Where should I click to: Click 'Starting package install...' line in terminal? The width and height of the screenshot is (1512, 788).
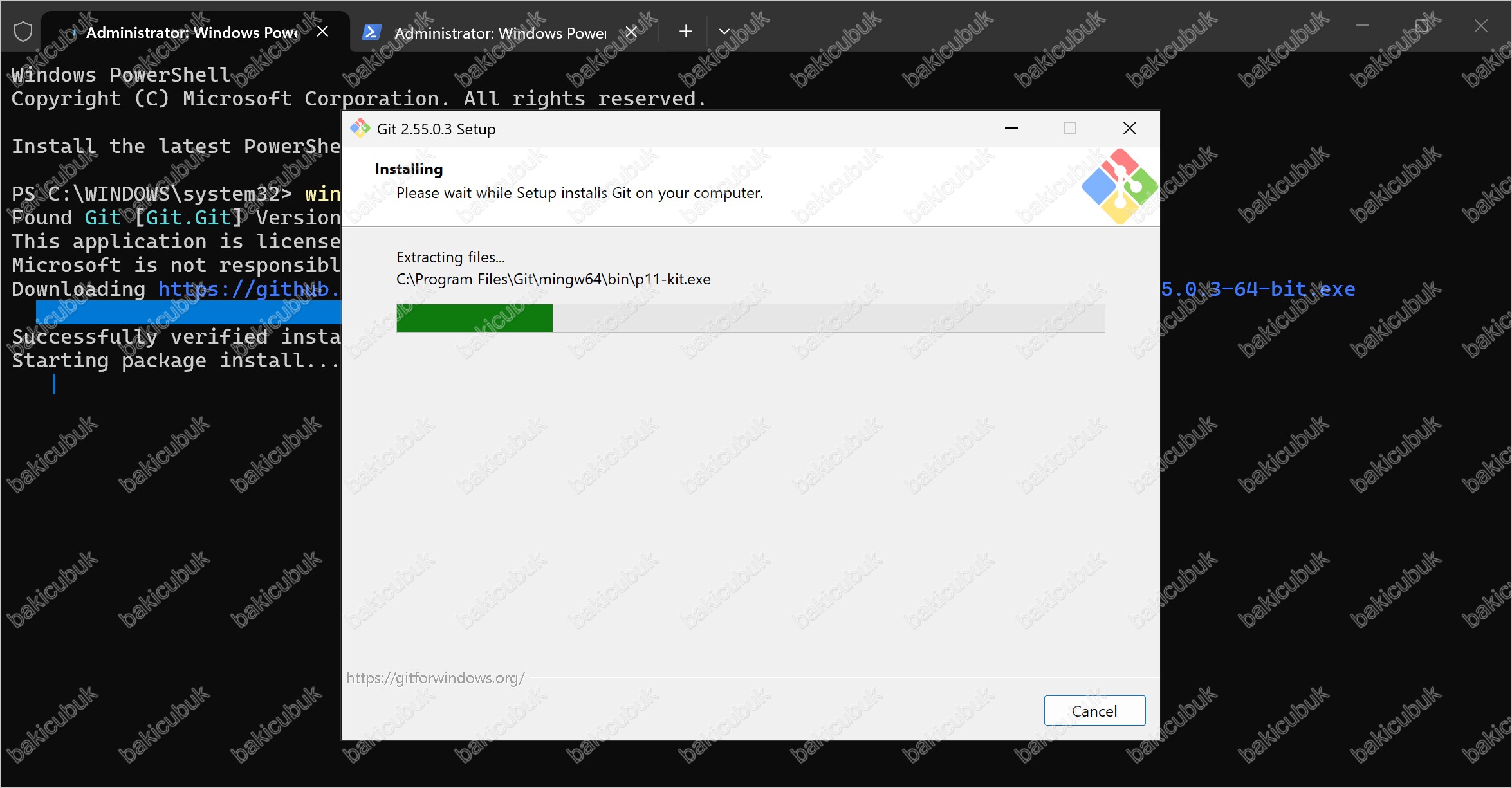click(176, 361)
